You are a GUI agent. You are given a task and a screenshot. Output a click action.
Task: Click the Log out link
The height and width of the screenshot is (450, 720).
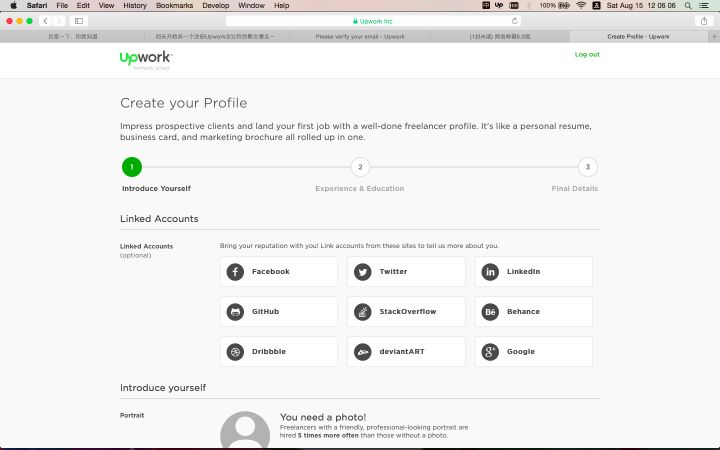coord(587,54)
